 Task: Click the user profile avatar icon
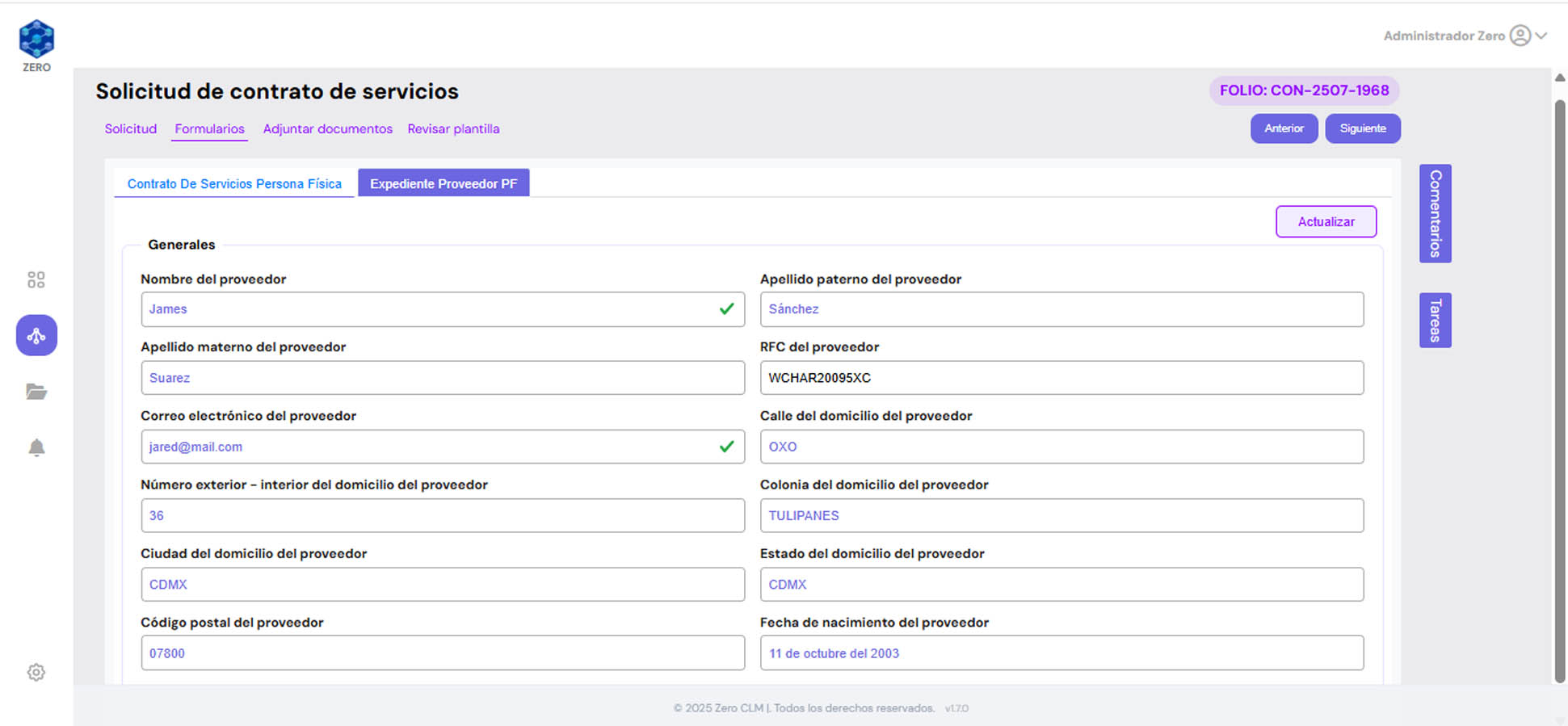(1520, 36)
